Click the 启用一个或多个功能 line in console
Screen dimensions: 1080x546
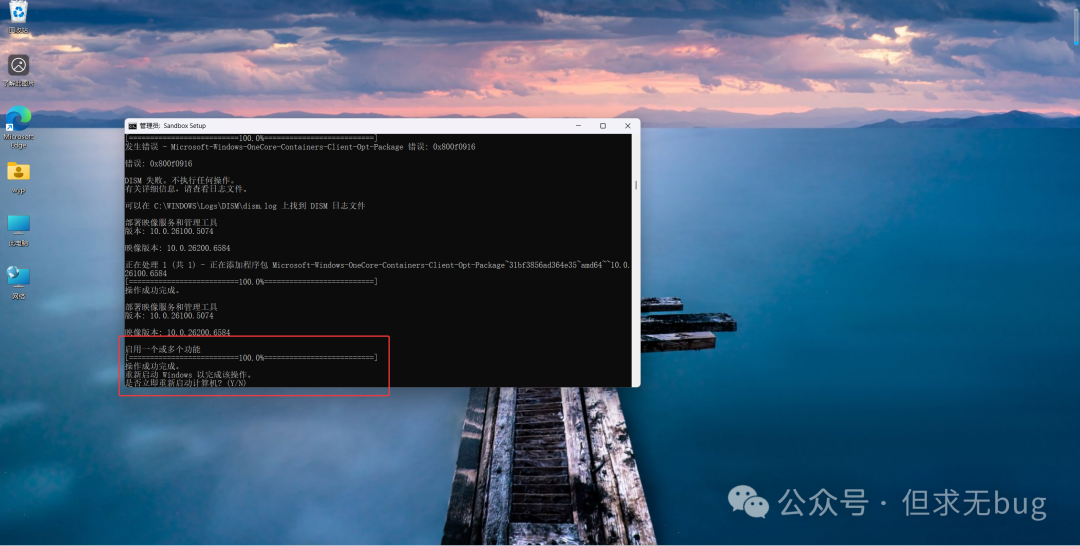[x=162, y=349]
